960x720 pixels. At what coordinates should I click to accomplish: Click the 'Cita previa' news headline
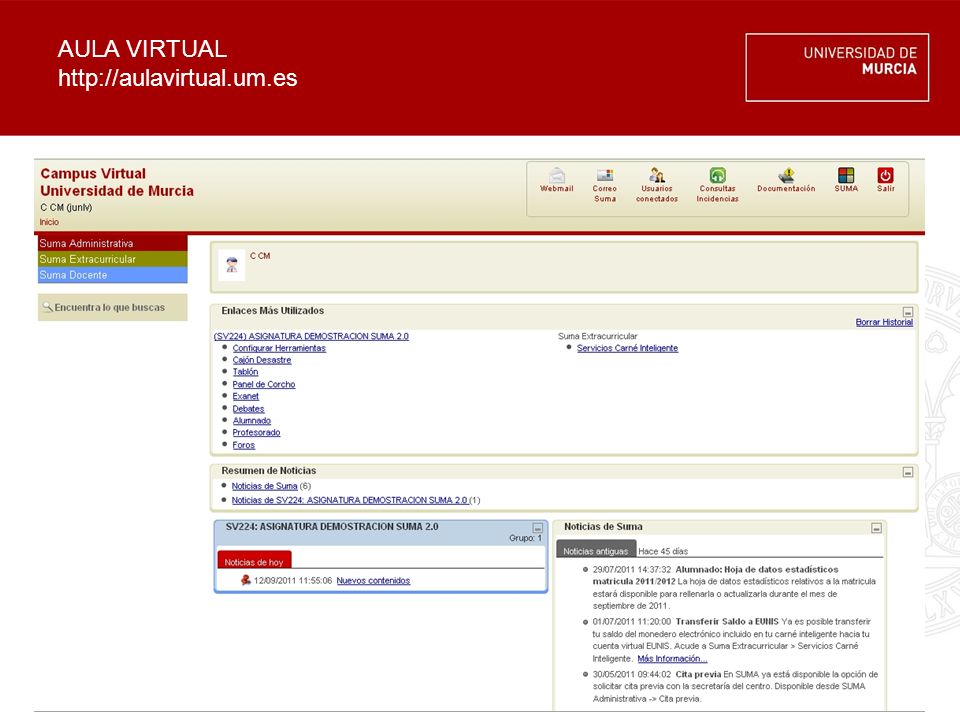click(x=699, y=674)
